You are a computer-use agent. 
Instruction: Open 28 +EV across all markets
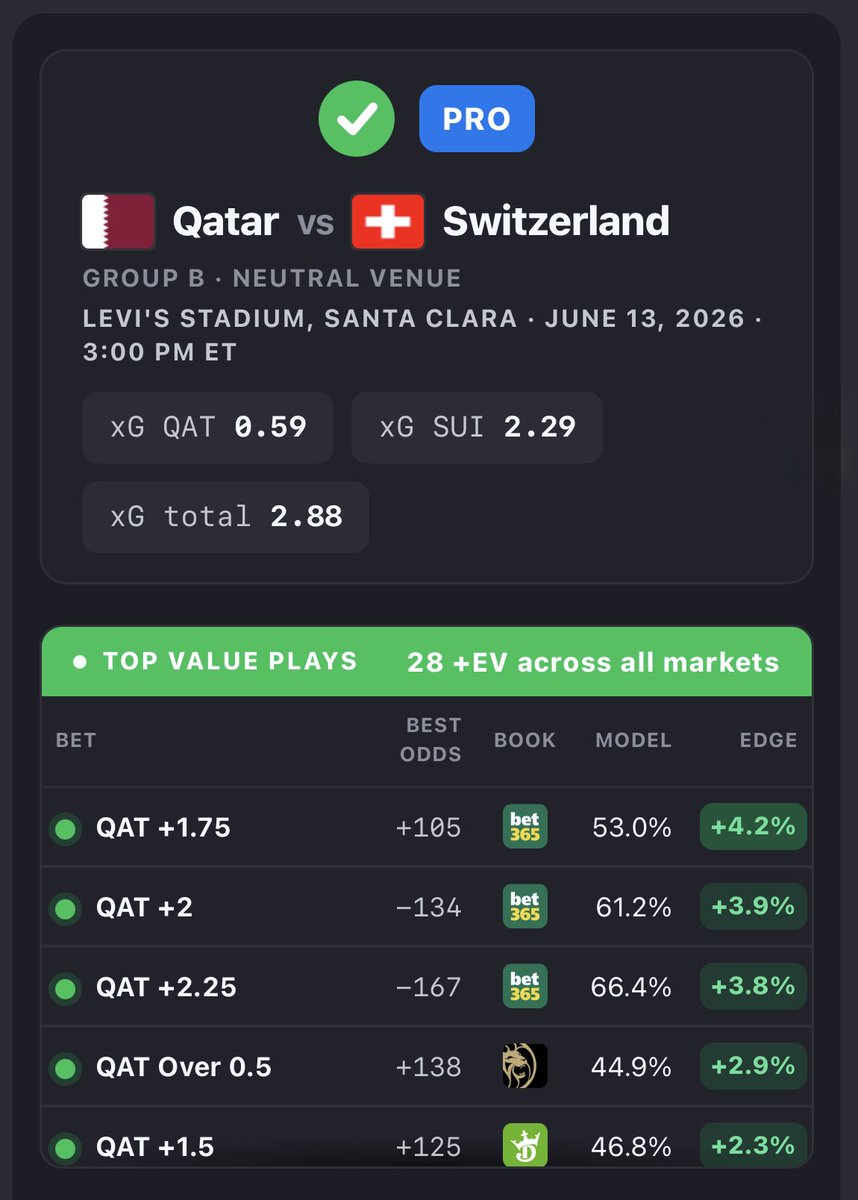(593, 662)
